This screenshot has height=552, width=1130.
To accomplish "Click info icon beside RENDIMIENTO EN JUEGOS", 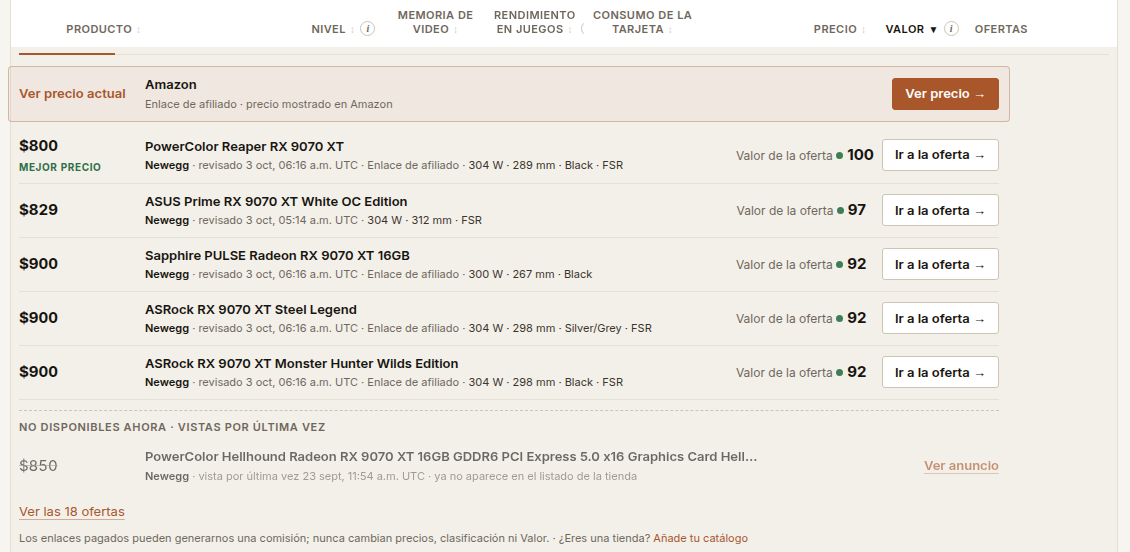I will (x=582, y=29).
